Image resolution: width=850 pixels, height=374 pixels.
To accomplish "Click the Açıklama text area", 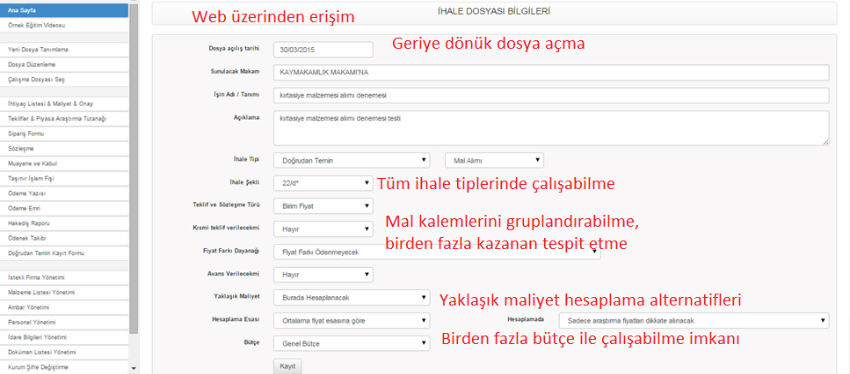I will point(551,128).
